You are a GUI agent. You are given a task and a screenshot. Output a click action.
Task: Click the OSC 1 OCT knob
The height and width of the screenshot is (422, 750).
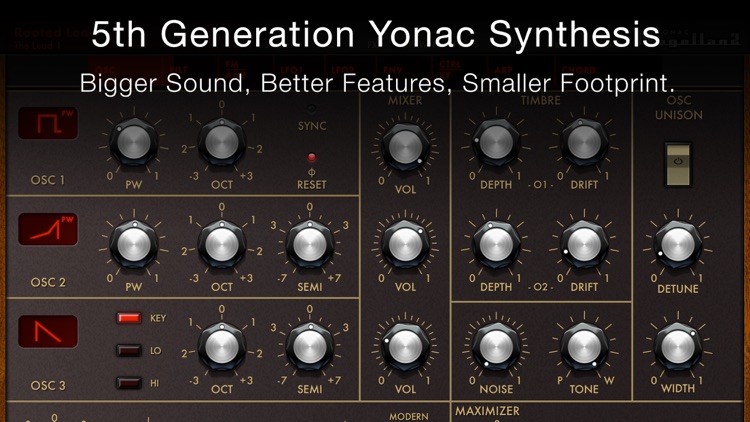pyautogui.click(x=221, y=142)
